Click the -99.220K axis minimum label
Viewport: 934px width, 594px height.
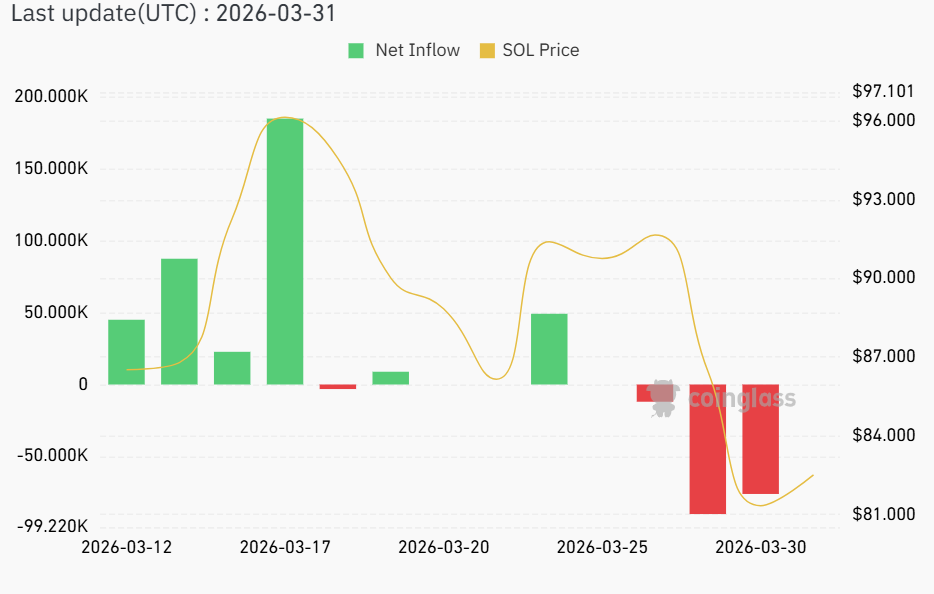pyautogui.click(x=51, y=527)
